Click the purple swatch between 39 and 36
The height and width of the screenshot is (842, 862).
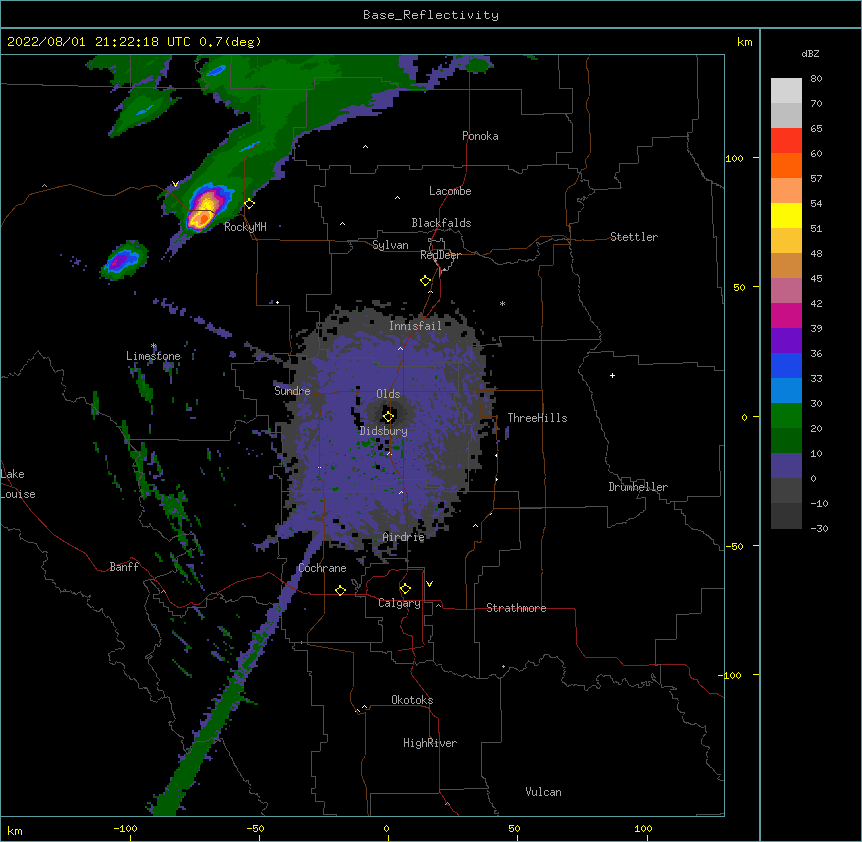coord(786,341)
